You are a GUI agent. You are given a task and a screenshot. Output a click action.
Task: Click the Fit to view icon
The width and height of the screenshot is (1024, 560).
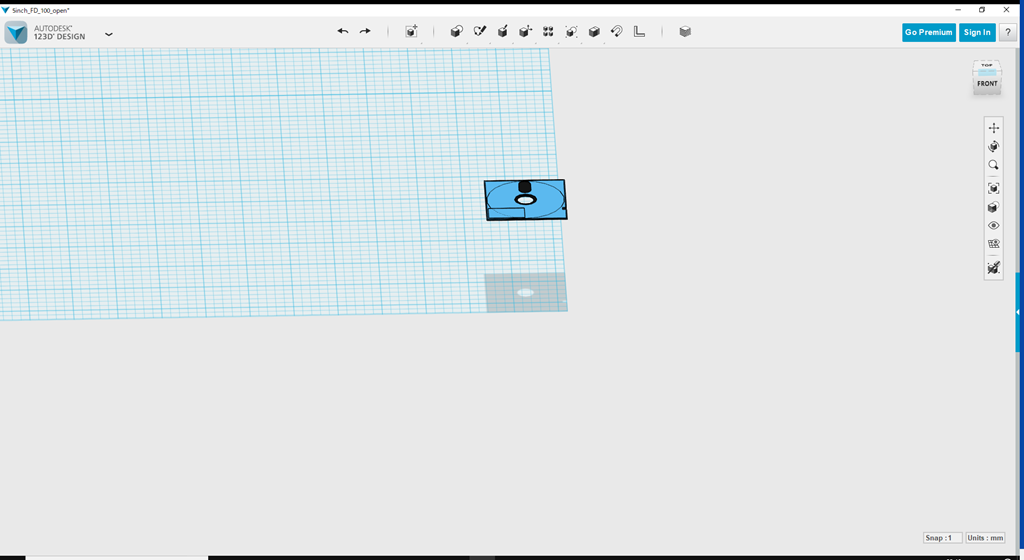click(993, 188)
